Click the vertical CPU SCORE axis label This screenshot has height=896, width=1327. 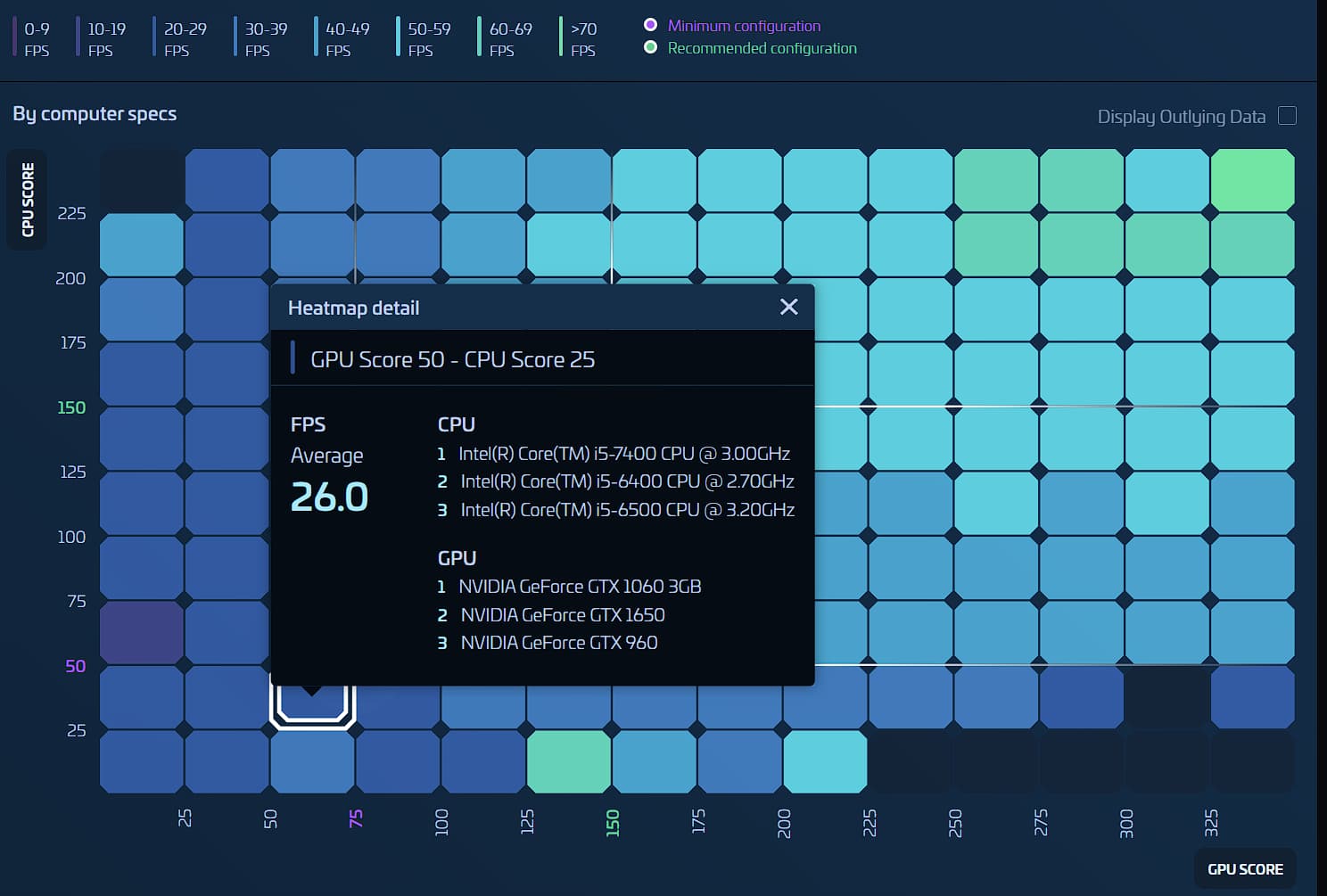tap(28, 200)
